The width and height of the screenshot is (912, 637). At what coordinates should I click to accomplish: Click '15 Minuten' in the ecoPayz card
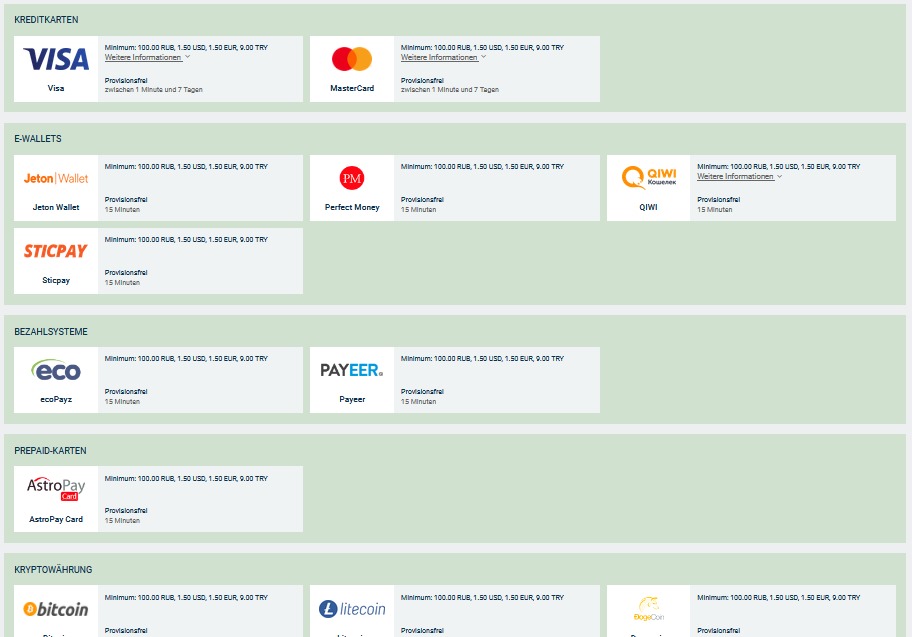pyautogui.click(x=122, y=401)
